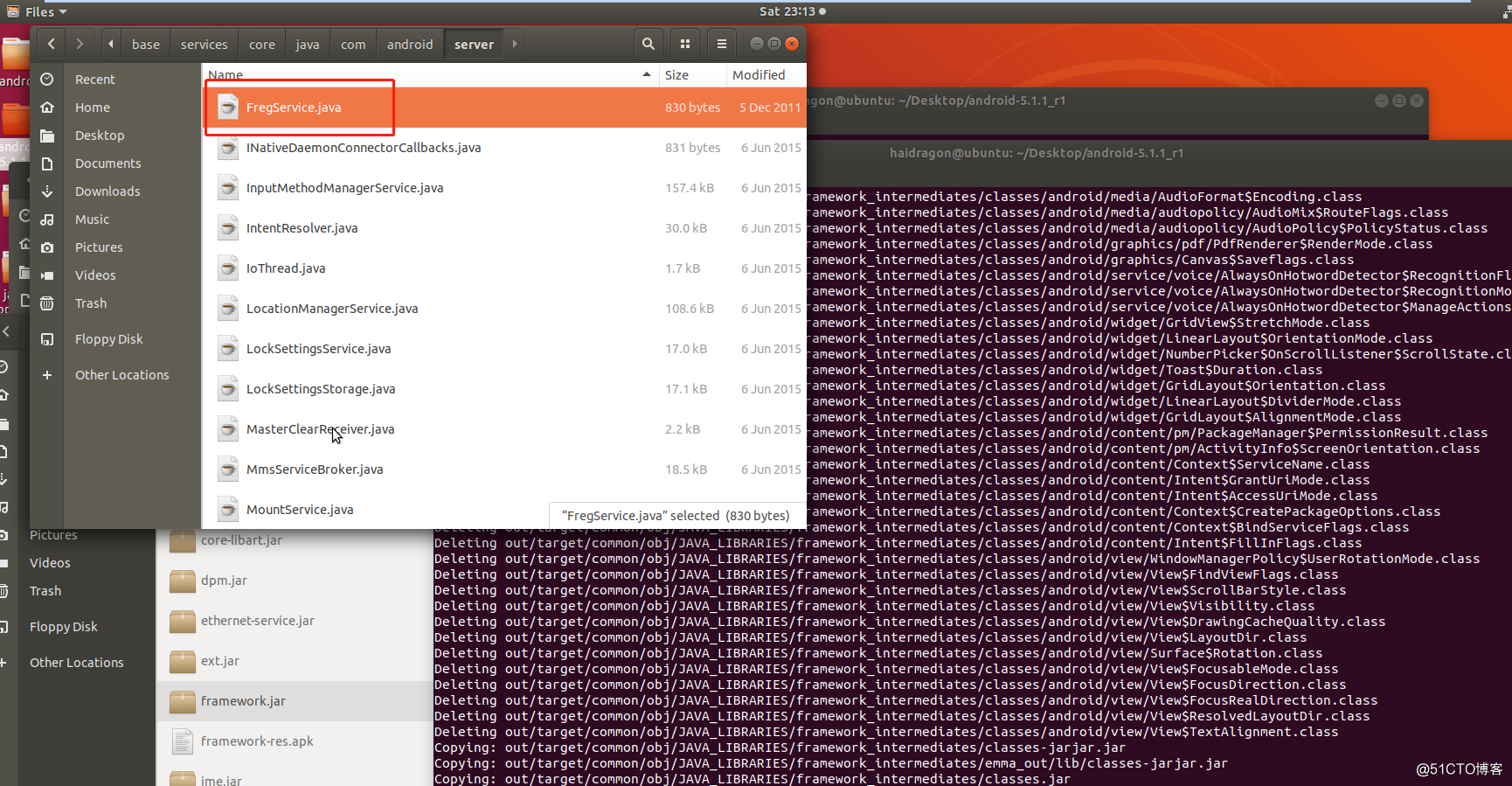The width and height of the screenshot is (1512, 786).
Task: Switch to grid view icon
Action: [685, 44]
